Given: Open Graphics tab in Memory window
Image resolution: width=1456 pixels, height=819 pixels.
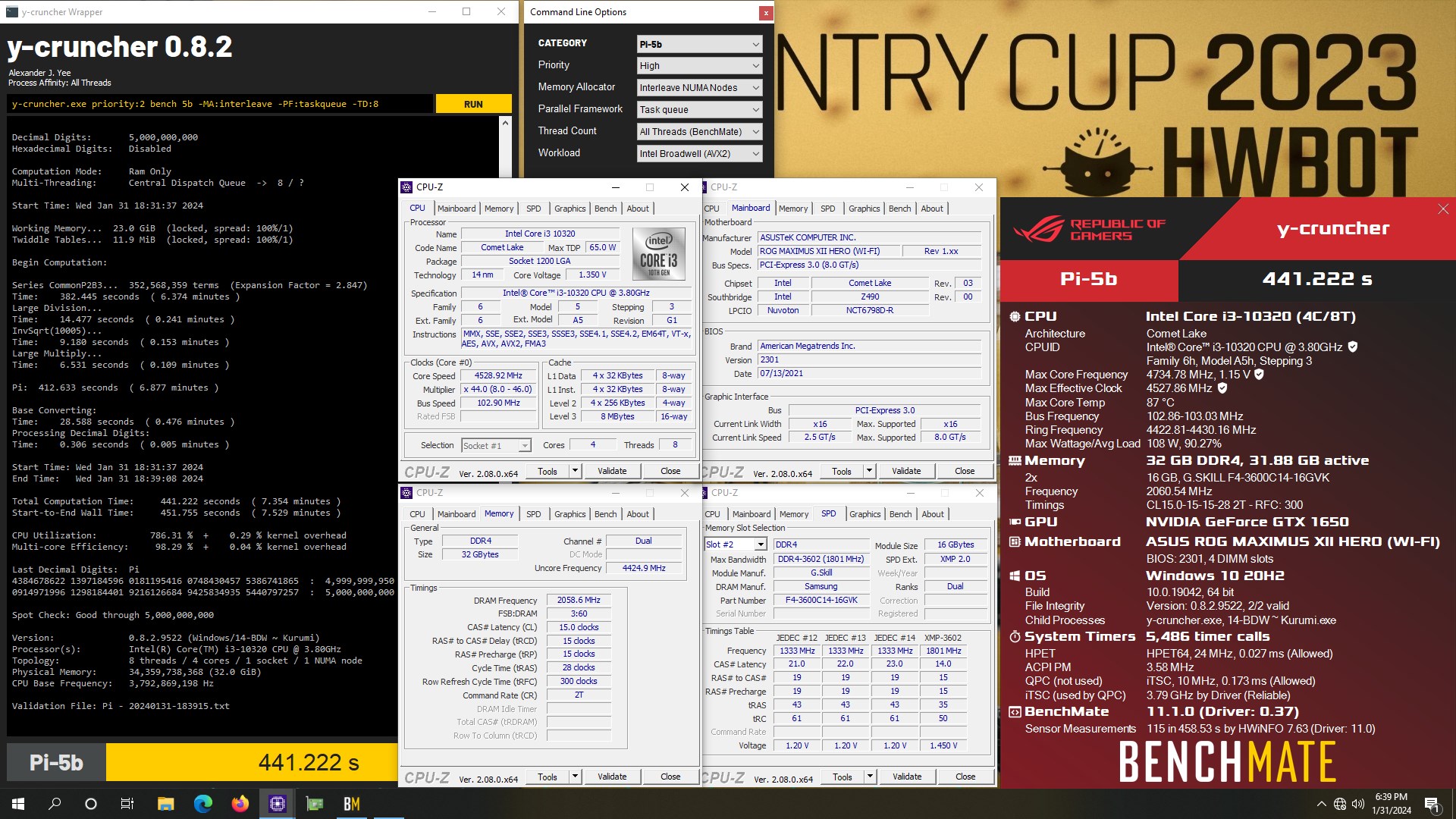Looking at the screenshot, I should point(570,514).
